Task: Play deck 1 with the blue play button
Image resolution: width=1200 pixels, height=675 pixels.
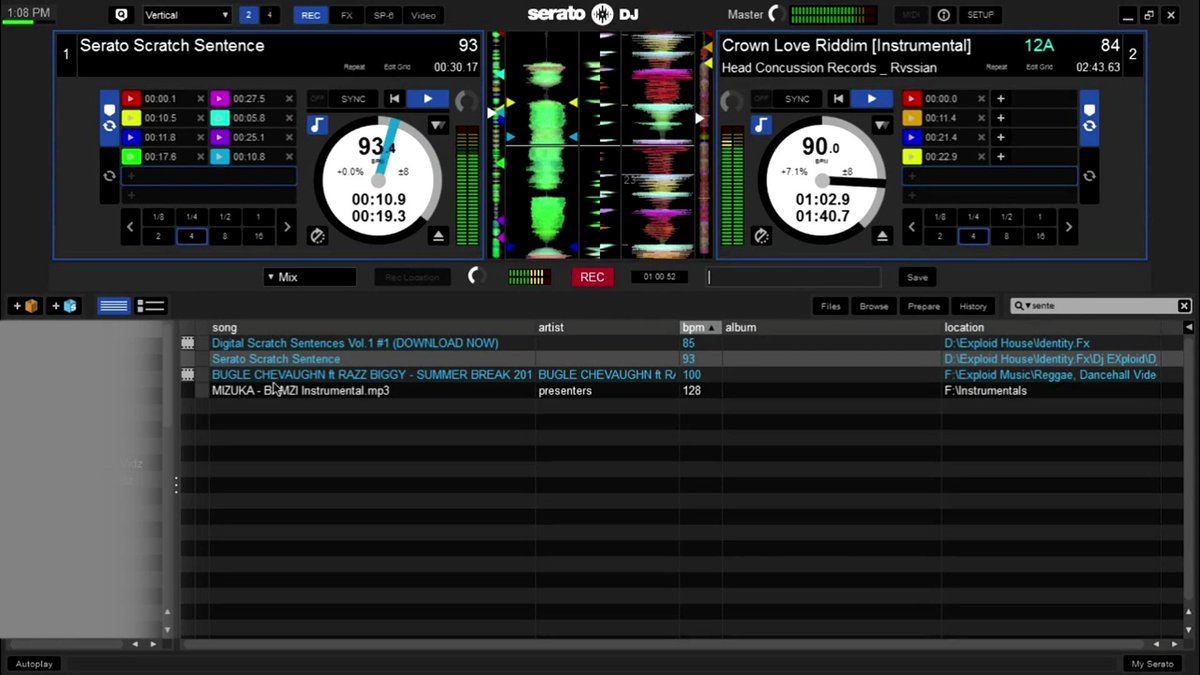Action: point(428,99)
